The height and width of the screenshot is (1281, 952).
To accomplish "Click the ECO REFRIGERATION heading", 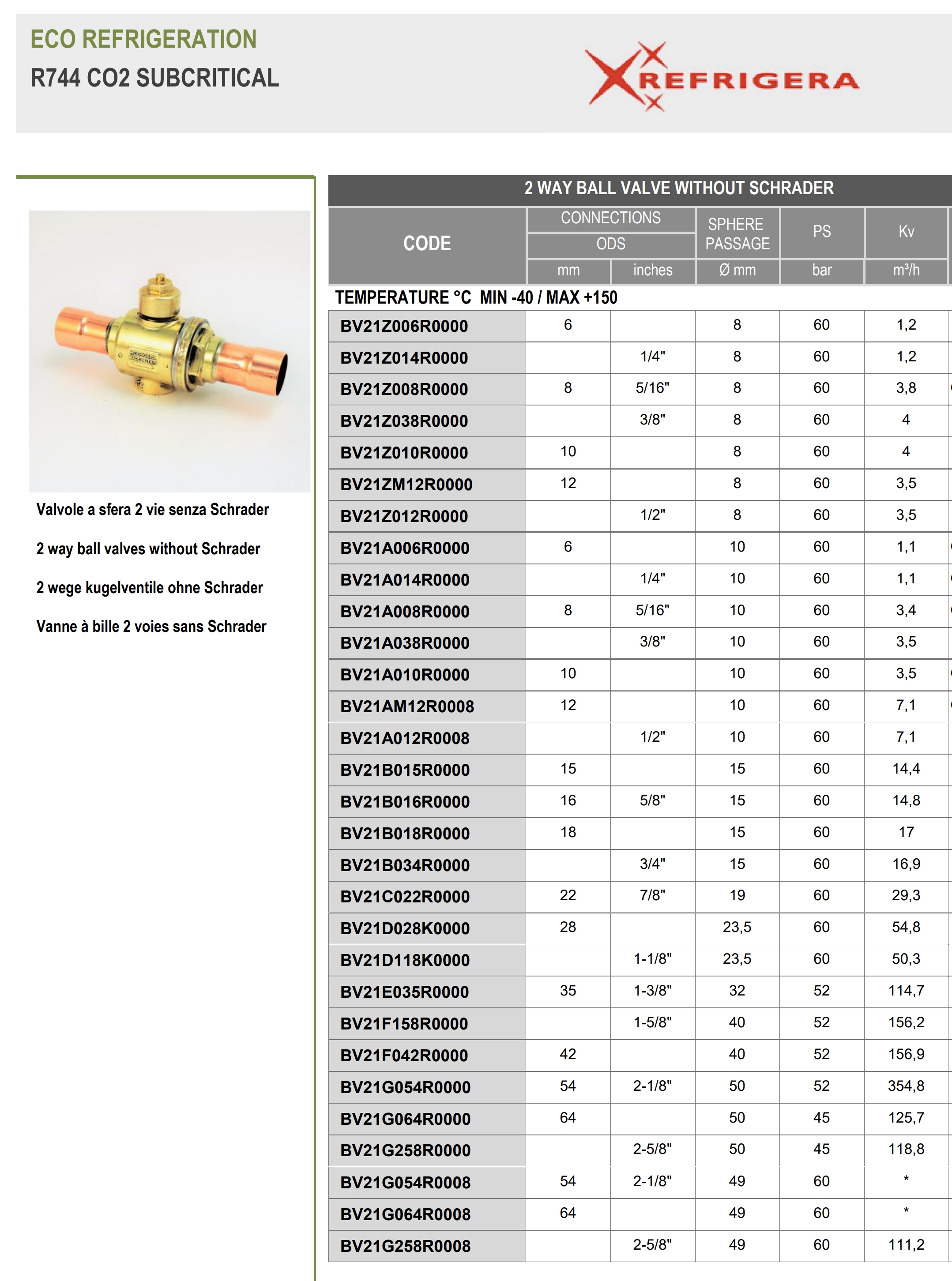I will coord(143,39).
